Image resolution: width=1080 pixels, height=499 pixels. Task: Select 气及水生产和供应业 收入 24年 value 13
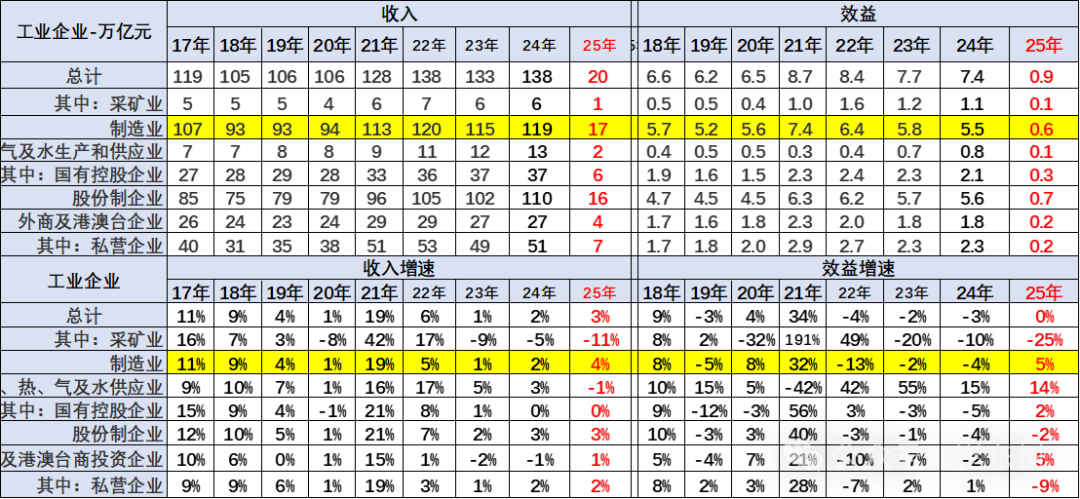click(537, 152)
